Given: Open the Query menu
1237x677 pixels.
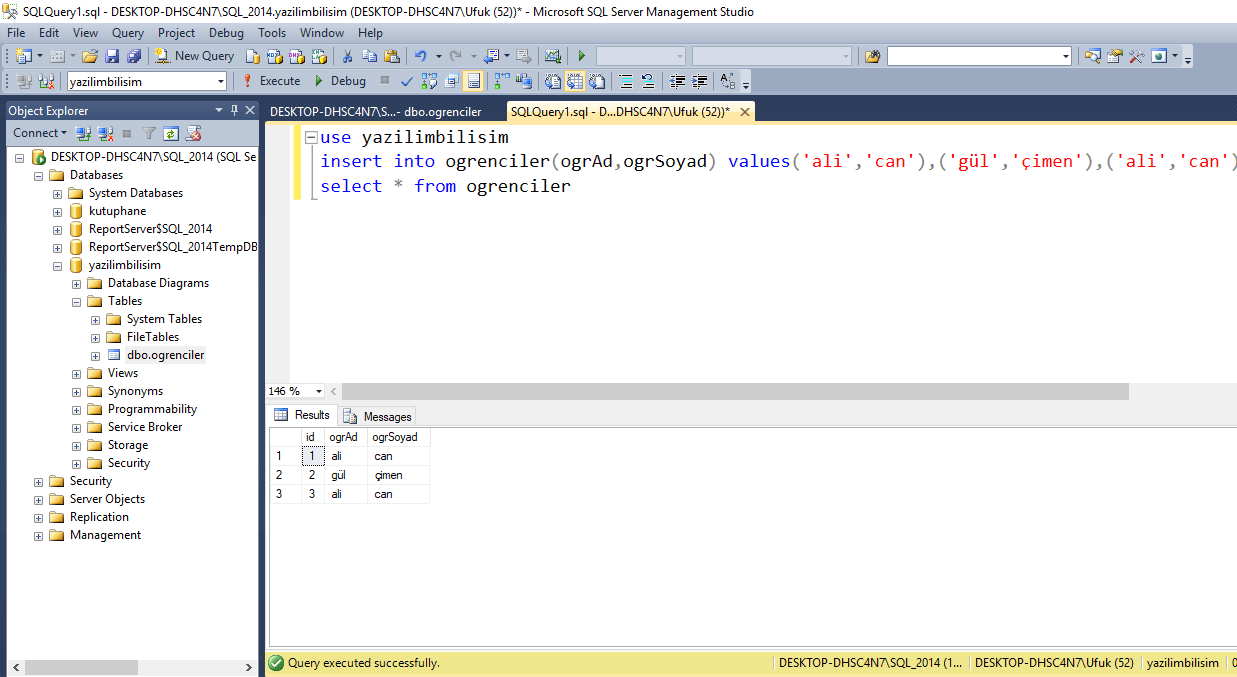Looking at the screenshot, I should [128, 33].
